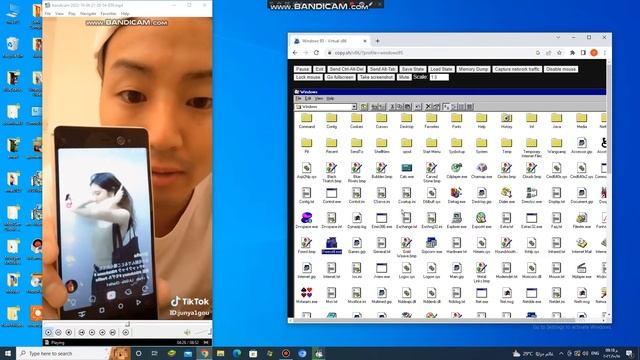The image size is (640, 360).
Task: Open File Explorer from the taskbar
Action: [220, 353]
